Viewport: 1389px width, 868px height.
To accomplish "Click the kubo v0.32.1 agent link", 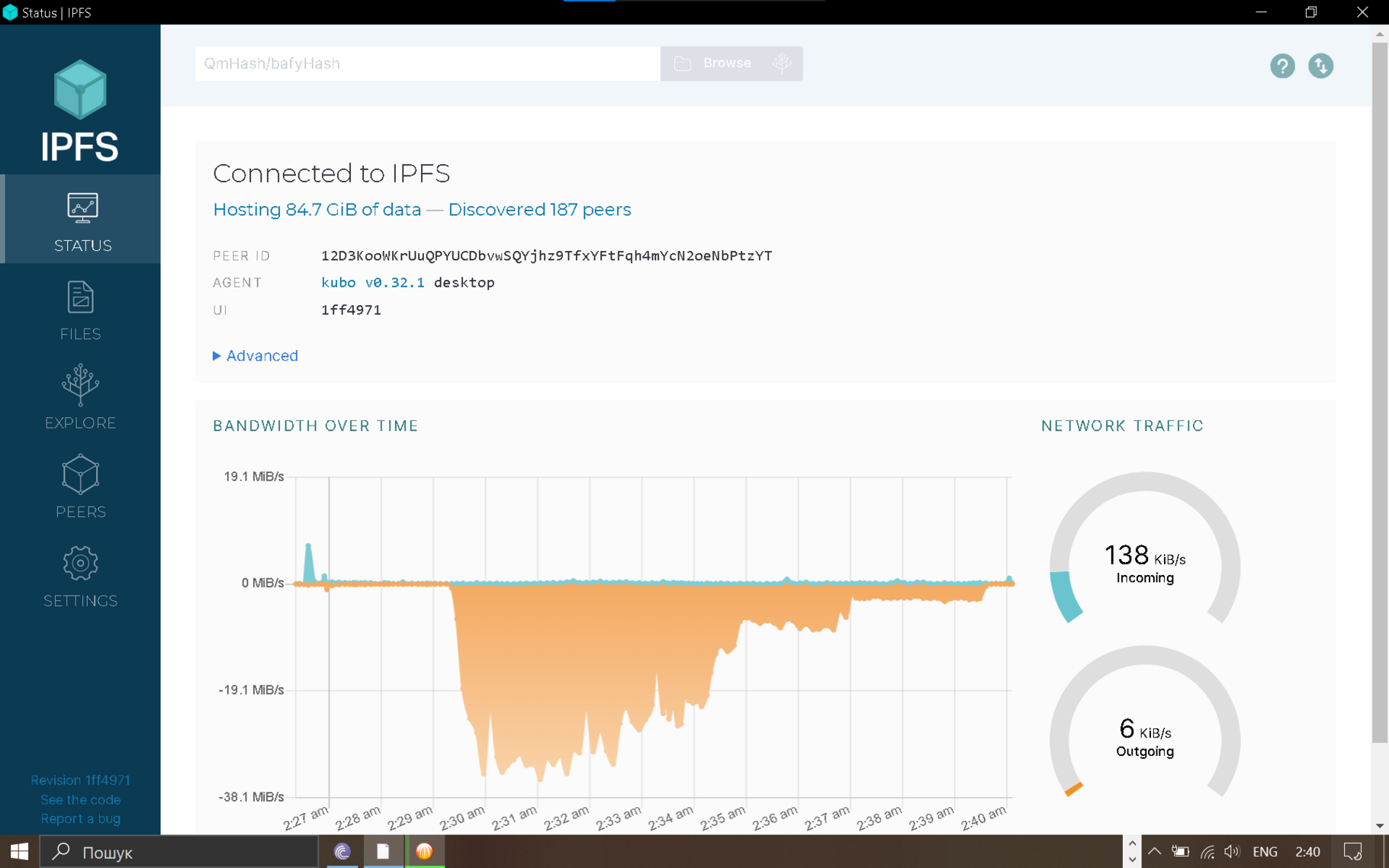I will 372,282.
